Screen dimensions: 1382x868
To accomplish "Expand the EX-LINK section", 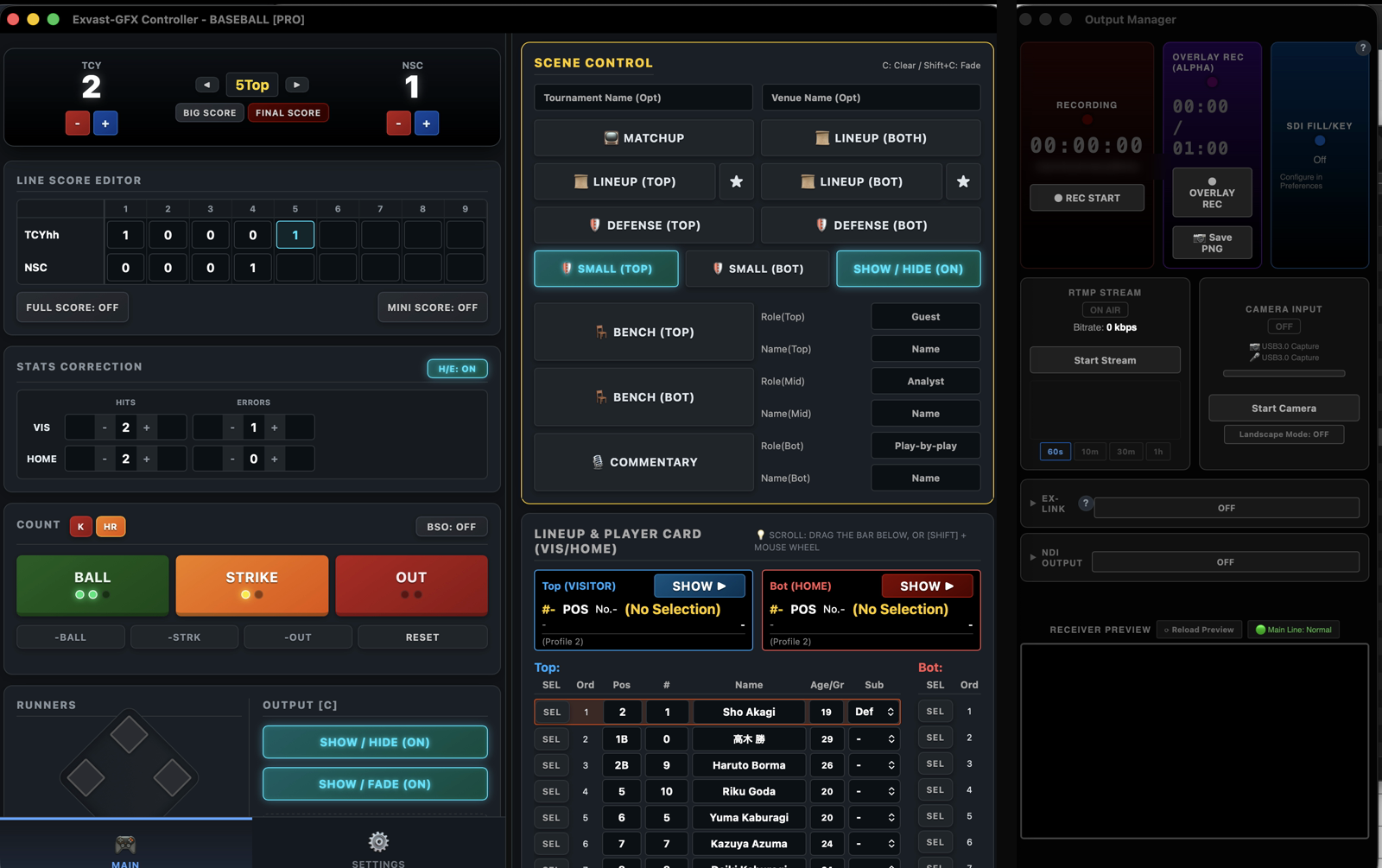I will click(x=1033, y=503).
